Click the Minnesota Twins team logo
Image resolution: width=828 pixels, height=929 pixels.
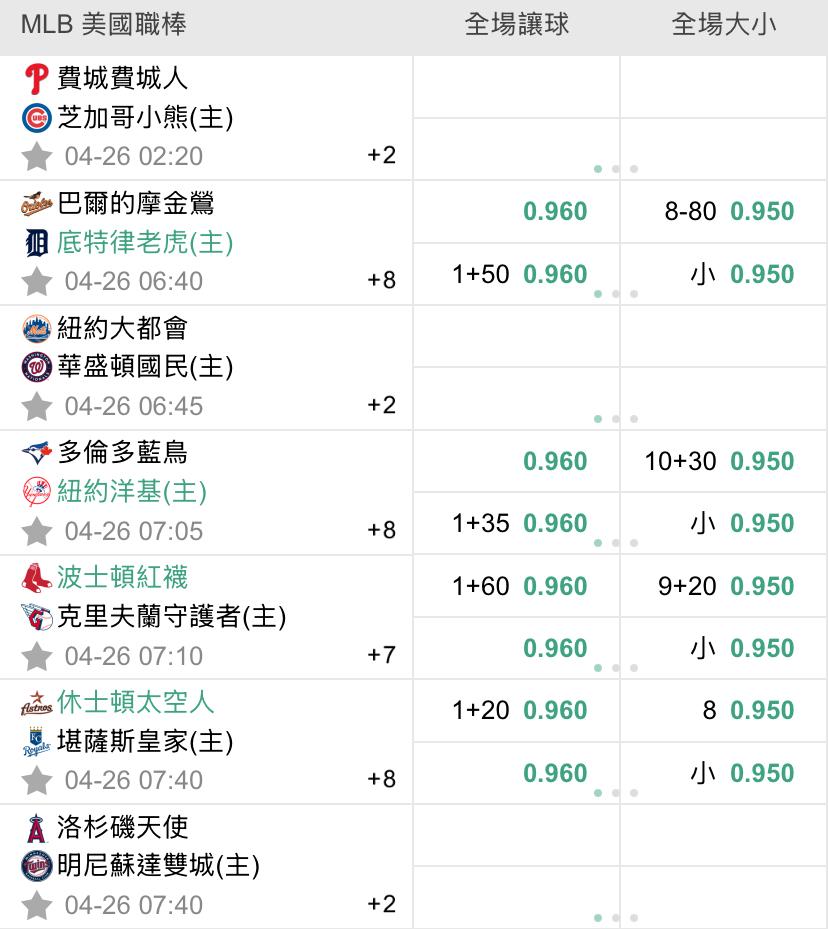tap(36, 866)
